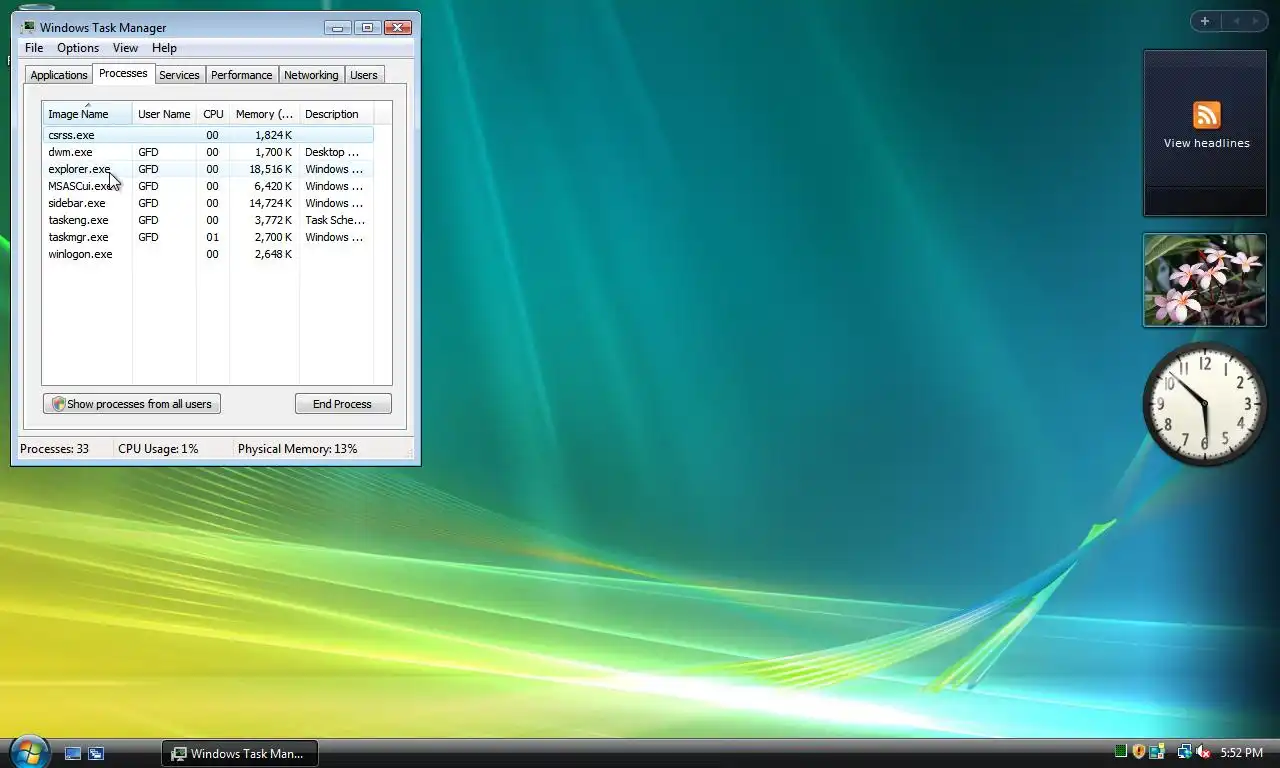Sort by User Name column header

pos(164,114)
